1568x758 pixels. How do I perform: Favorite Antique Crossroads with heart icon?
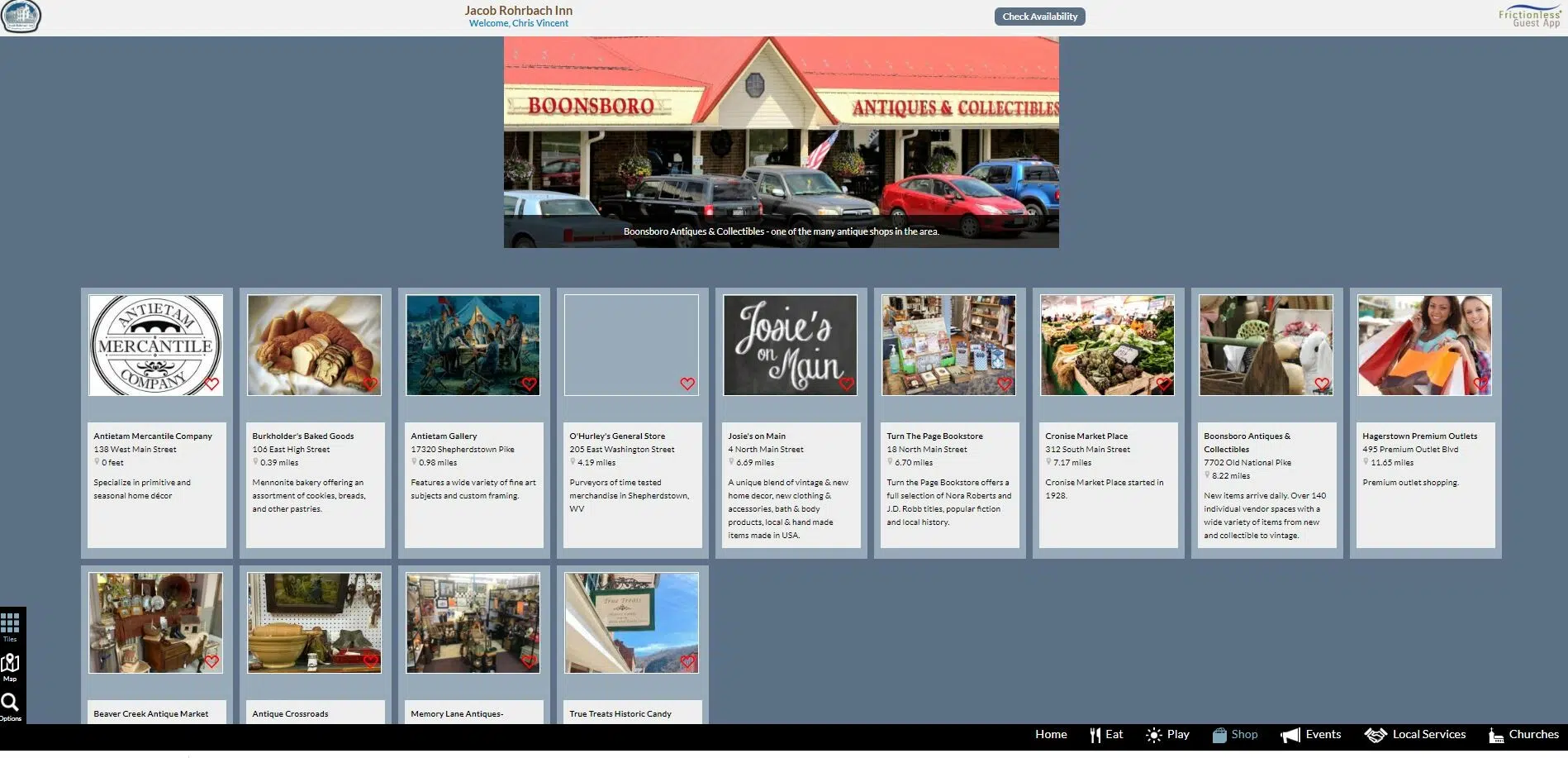coord(370,662)
